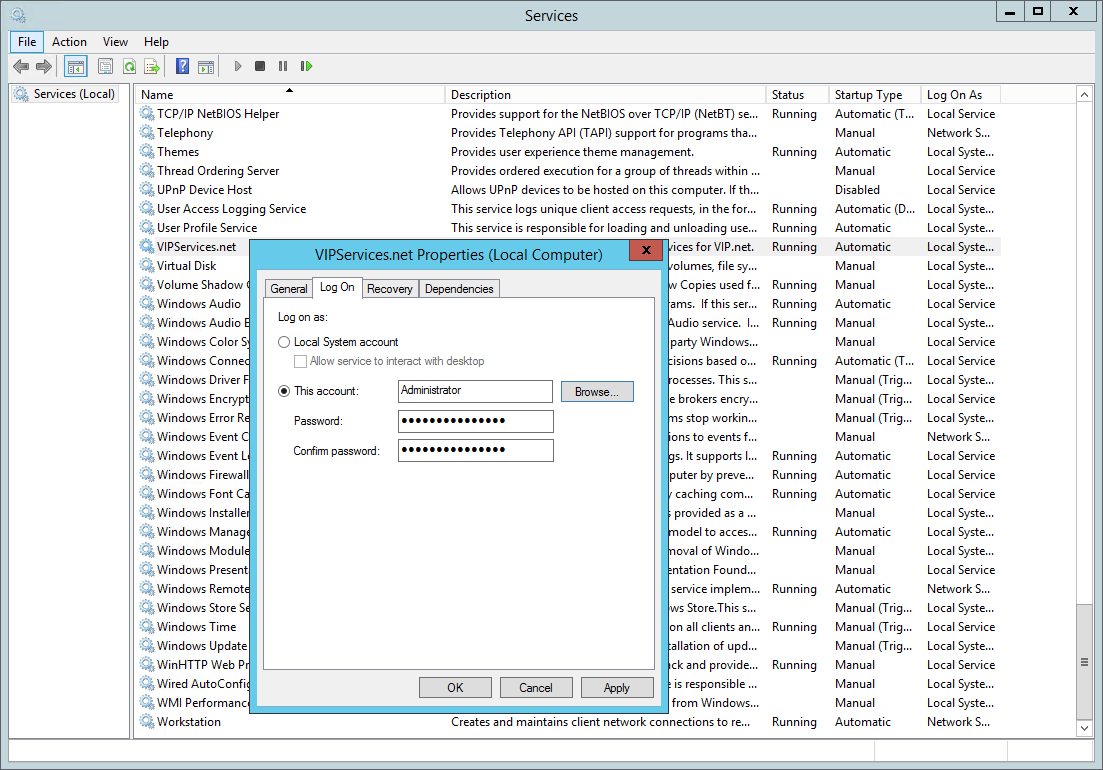Click the gear icon beside UPnP Device Host
The height and width of the screenshot is (770, 1103).
click(x=146, y=189)
